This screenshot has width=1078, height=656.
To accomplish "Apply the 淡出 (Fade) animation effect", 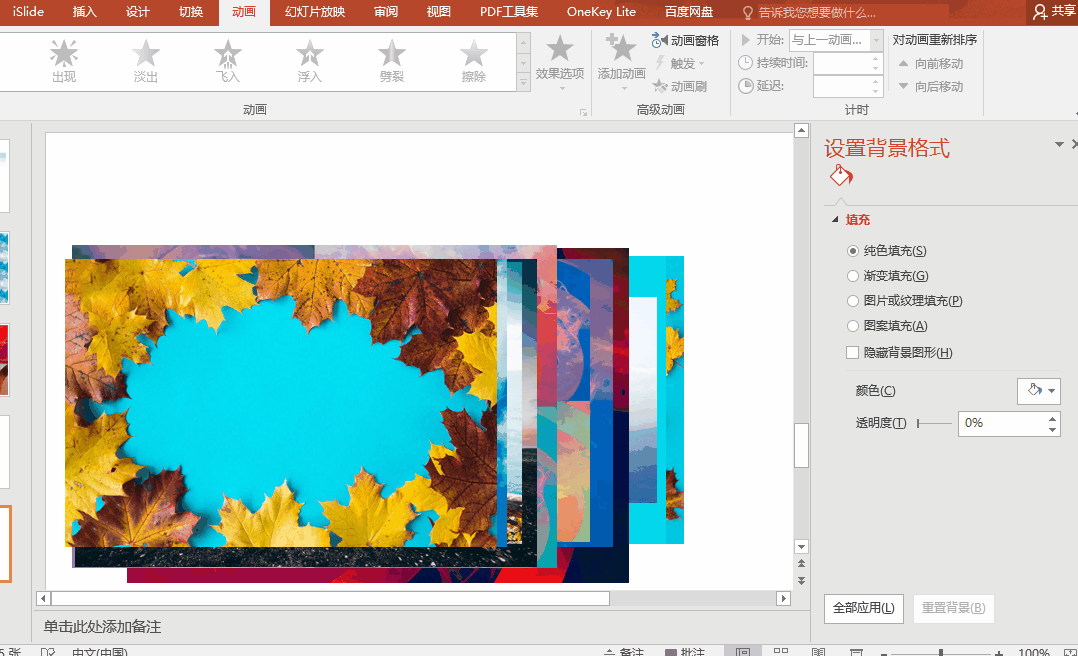I will [x=146, y=61].
